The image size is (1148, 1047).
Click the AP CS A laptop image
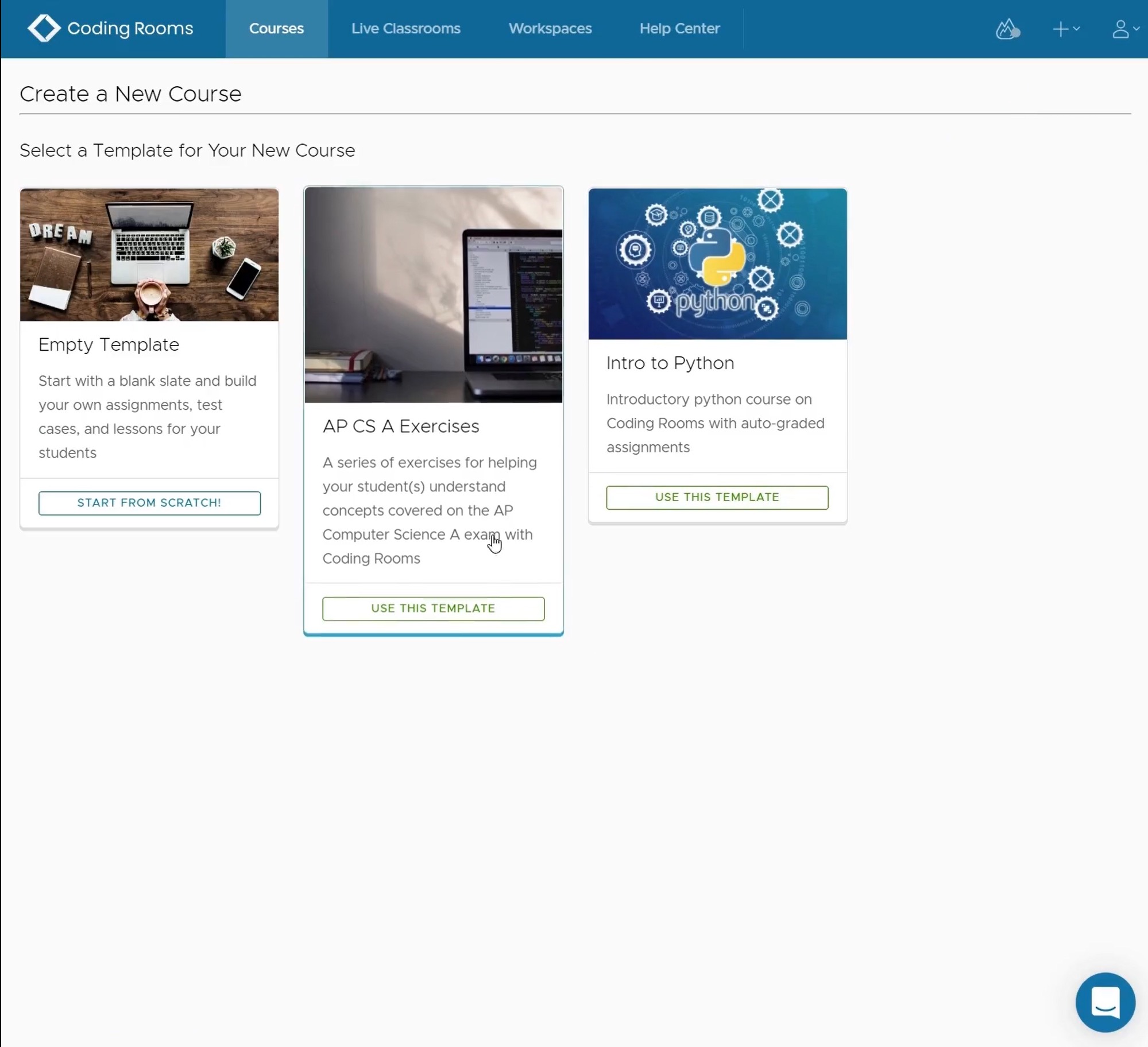(x=433, y=295)
